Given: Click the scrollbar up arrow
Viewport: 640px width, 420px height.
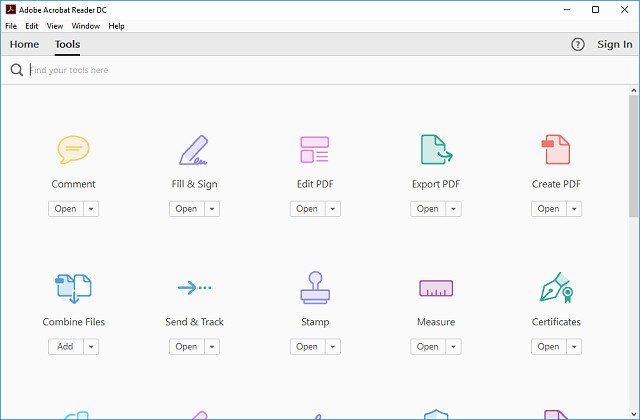Looking at the screenshot, I should [633, 91].
